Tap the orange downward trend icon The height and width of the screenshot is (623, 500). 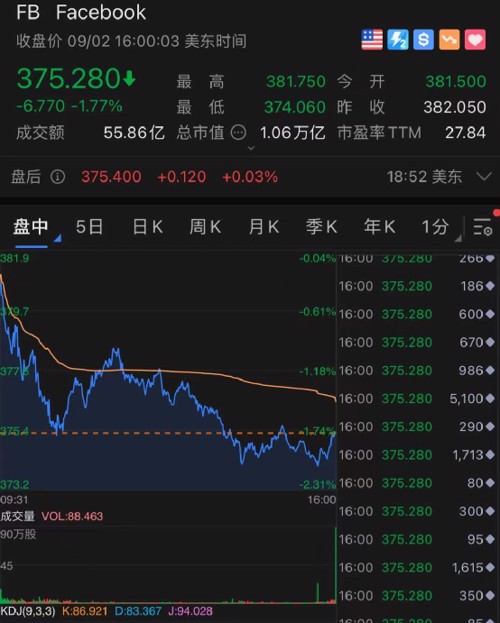[450, 40]
